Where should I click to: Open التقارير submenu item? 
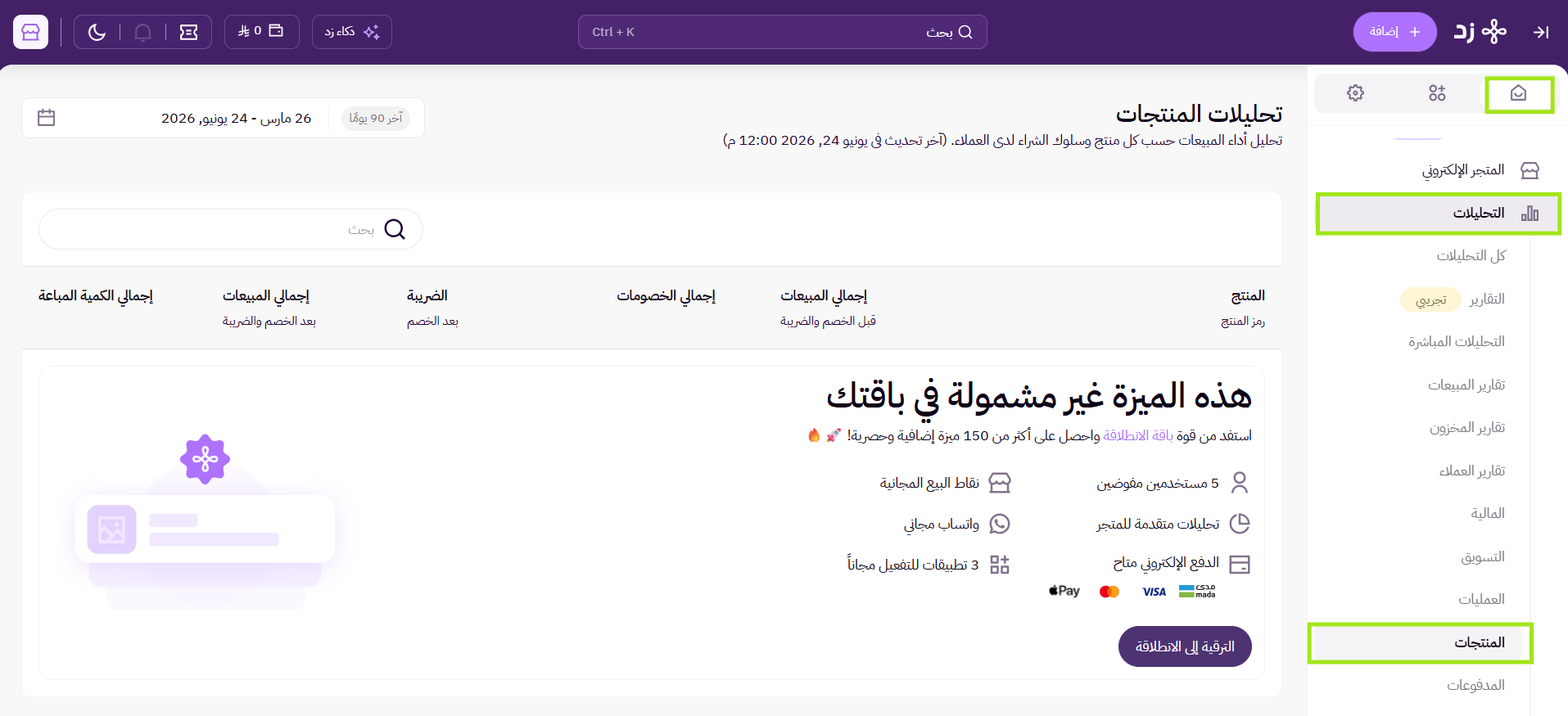click(x=1487, y=299)
